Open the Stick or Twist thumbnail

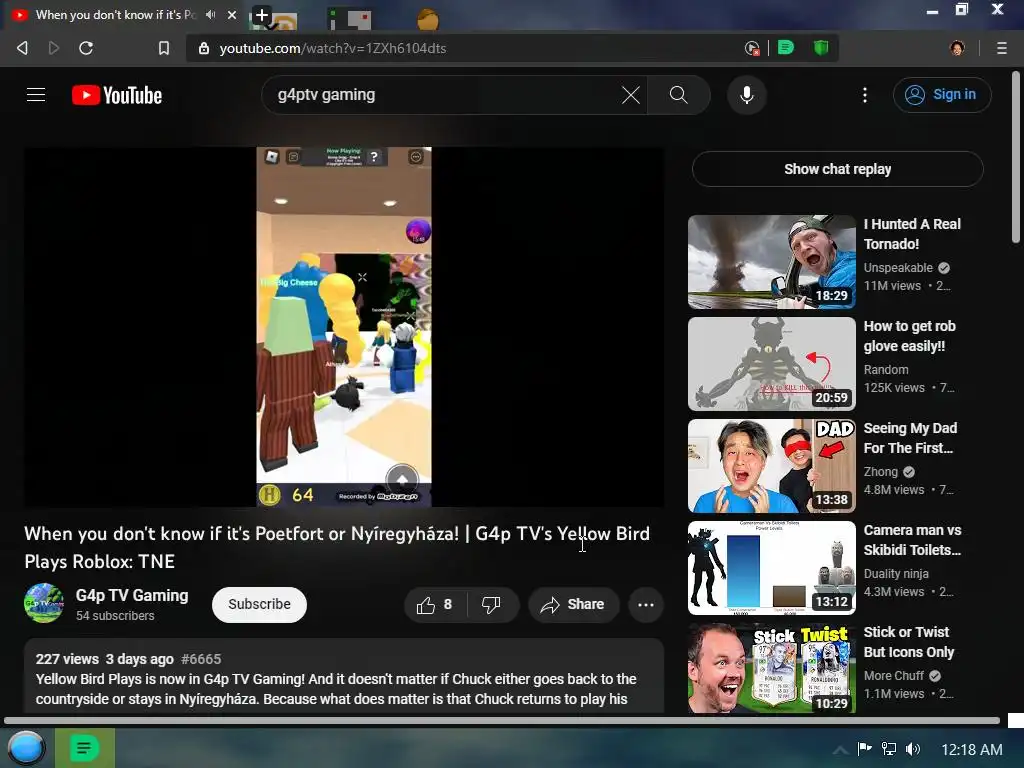[x=772, y=668]
